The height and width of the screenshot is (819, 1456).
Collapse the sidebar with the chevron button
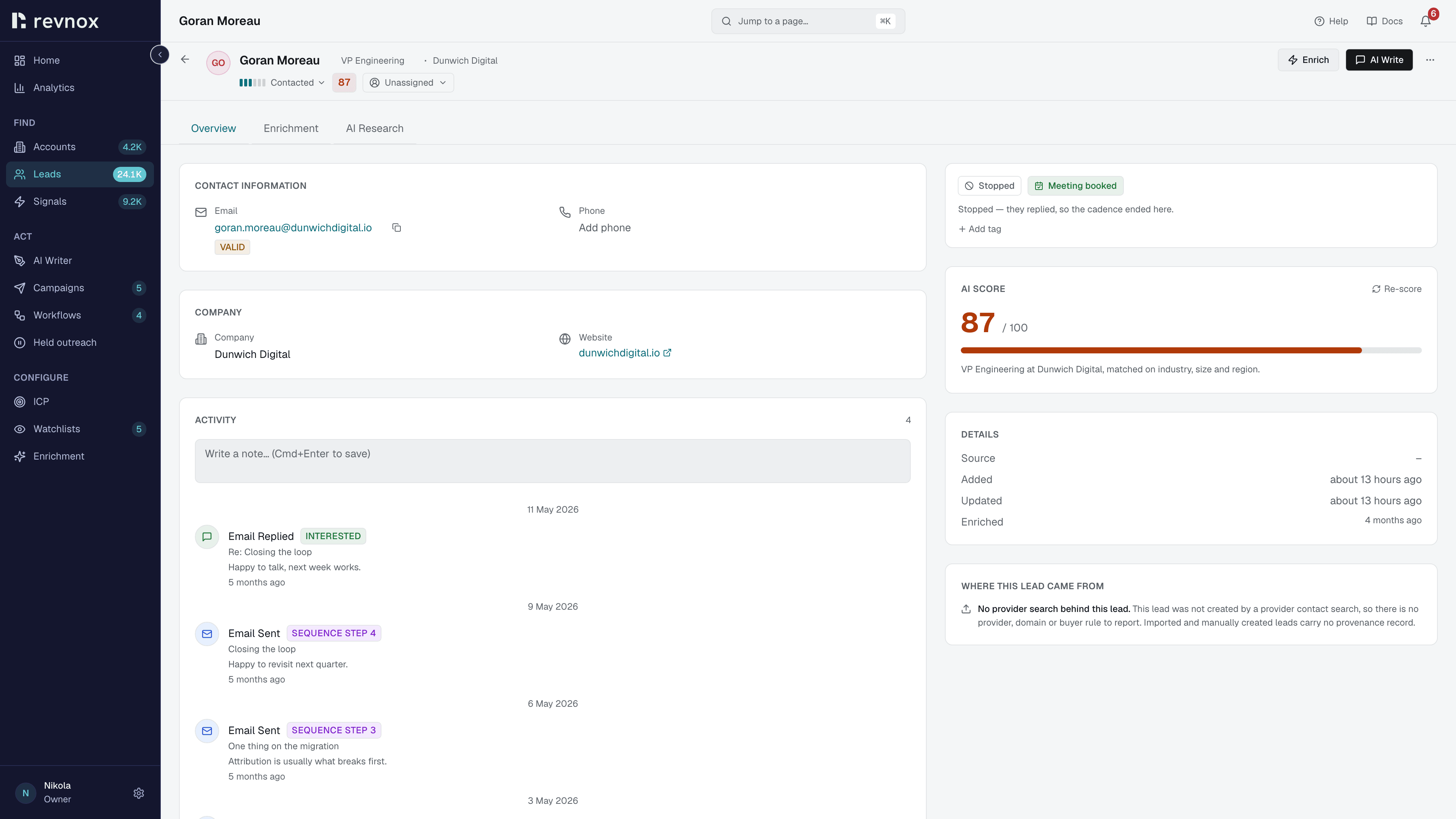[160, 55]
